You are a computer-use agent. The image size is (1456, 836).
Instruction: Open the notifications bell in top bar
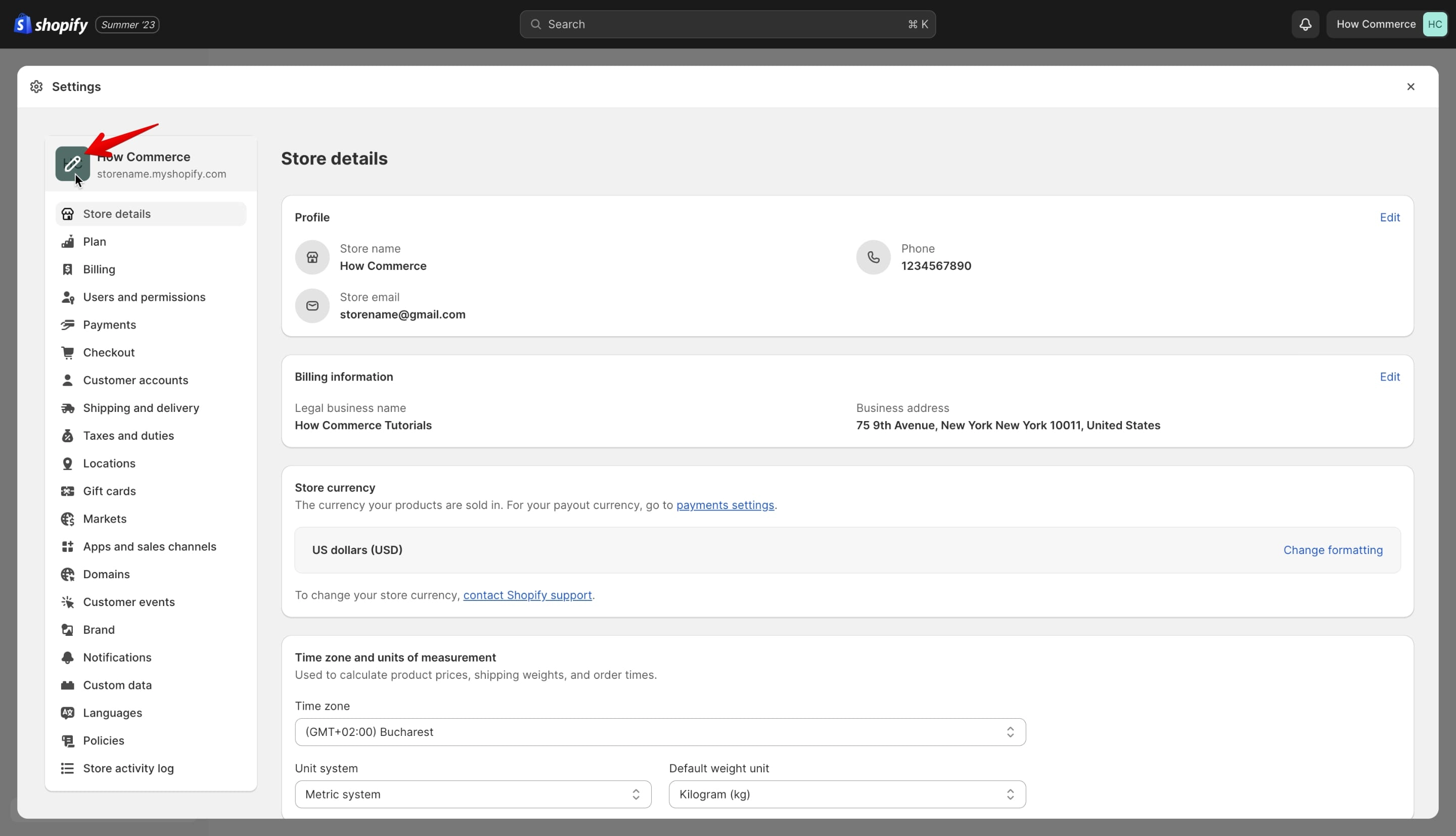point(1305,24)
